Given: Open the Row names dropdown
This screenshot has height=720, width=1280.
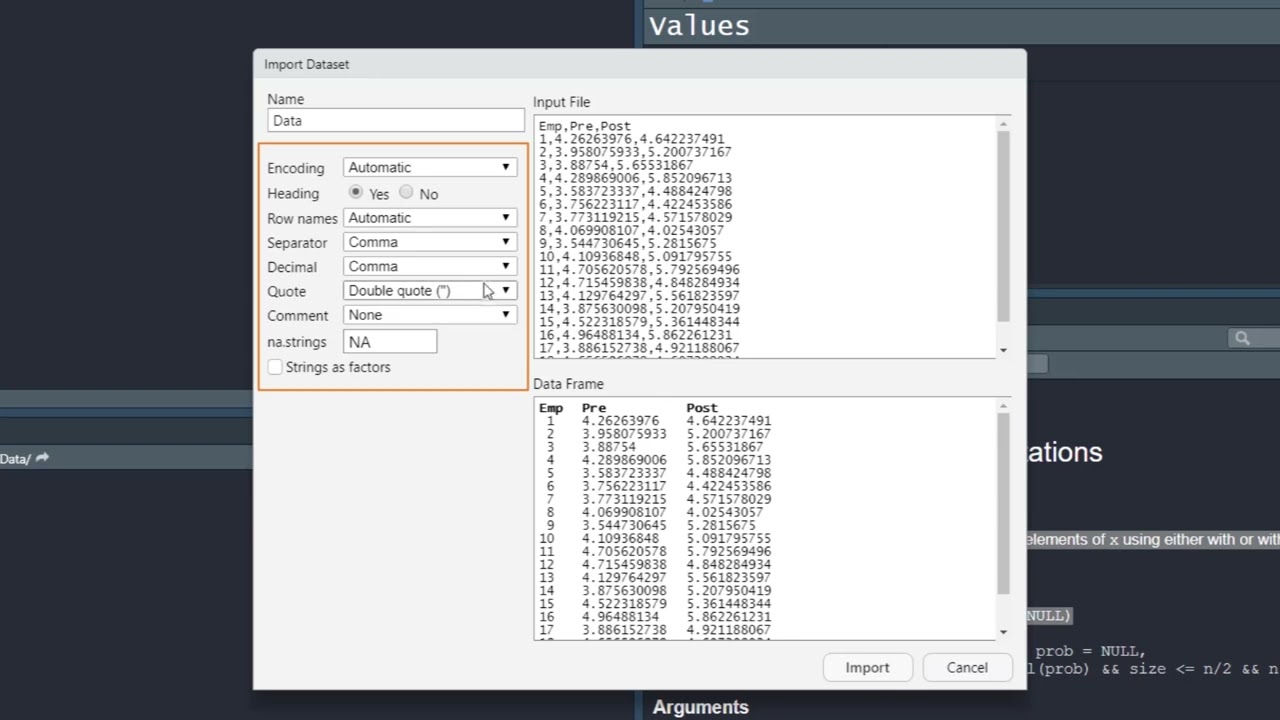Looking at the screenshot, I should click(430, 217).
